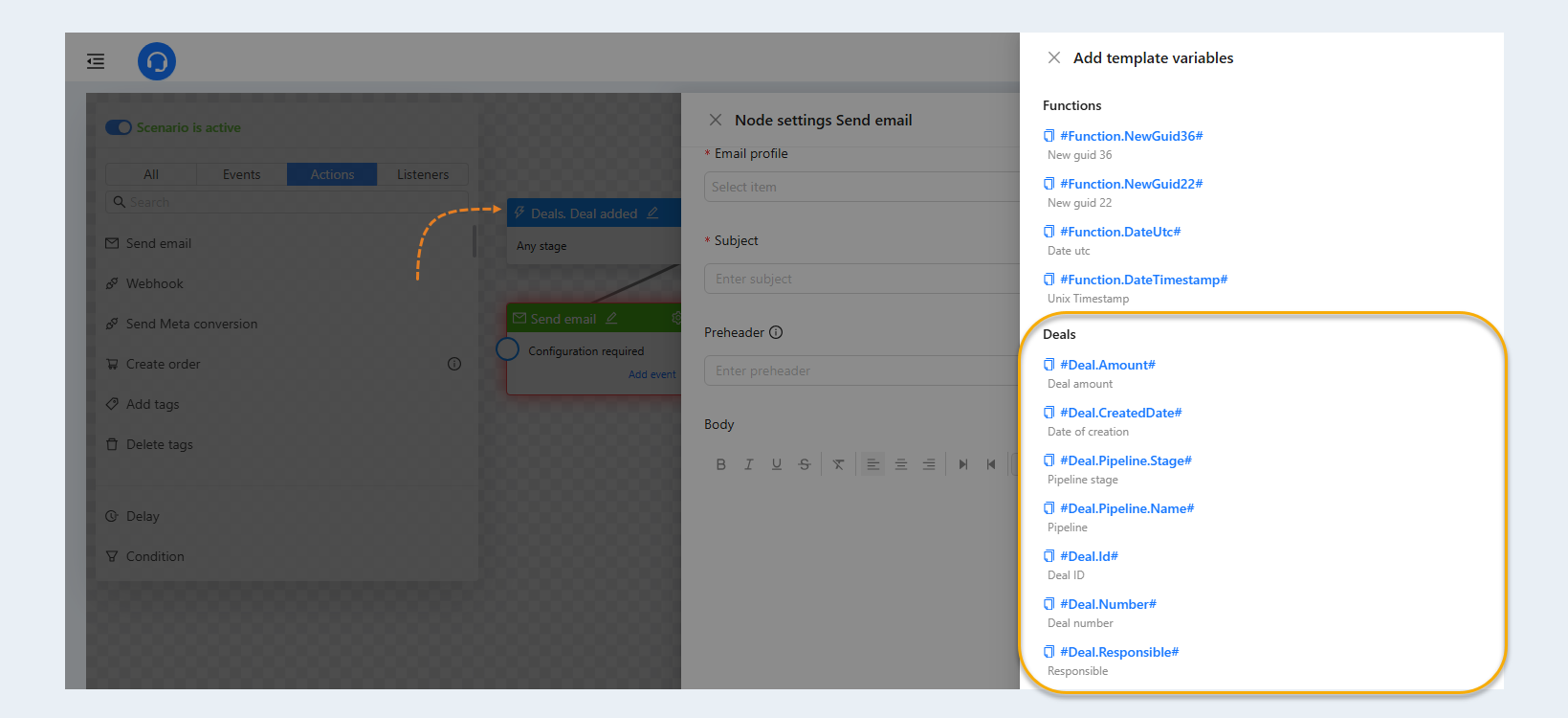Focus the actions Search field
This screenshot has width=1568, height=718.
click(287, 202)
